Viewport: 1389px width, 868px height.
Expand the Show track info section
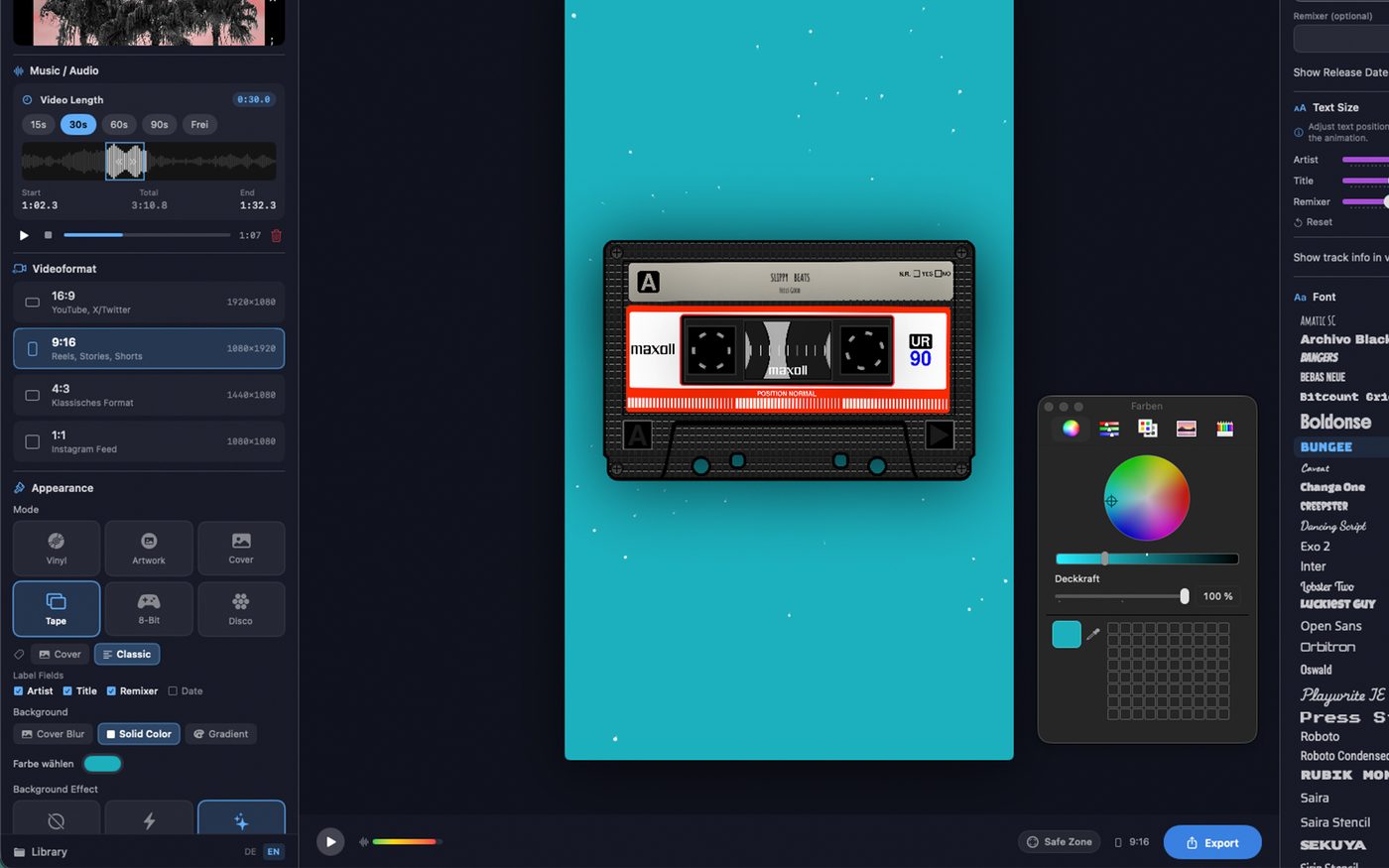click(1341, 257)
